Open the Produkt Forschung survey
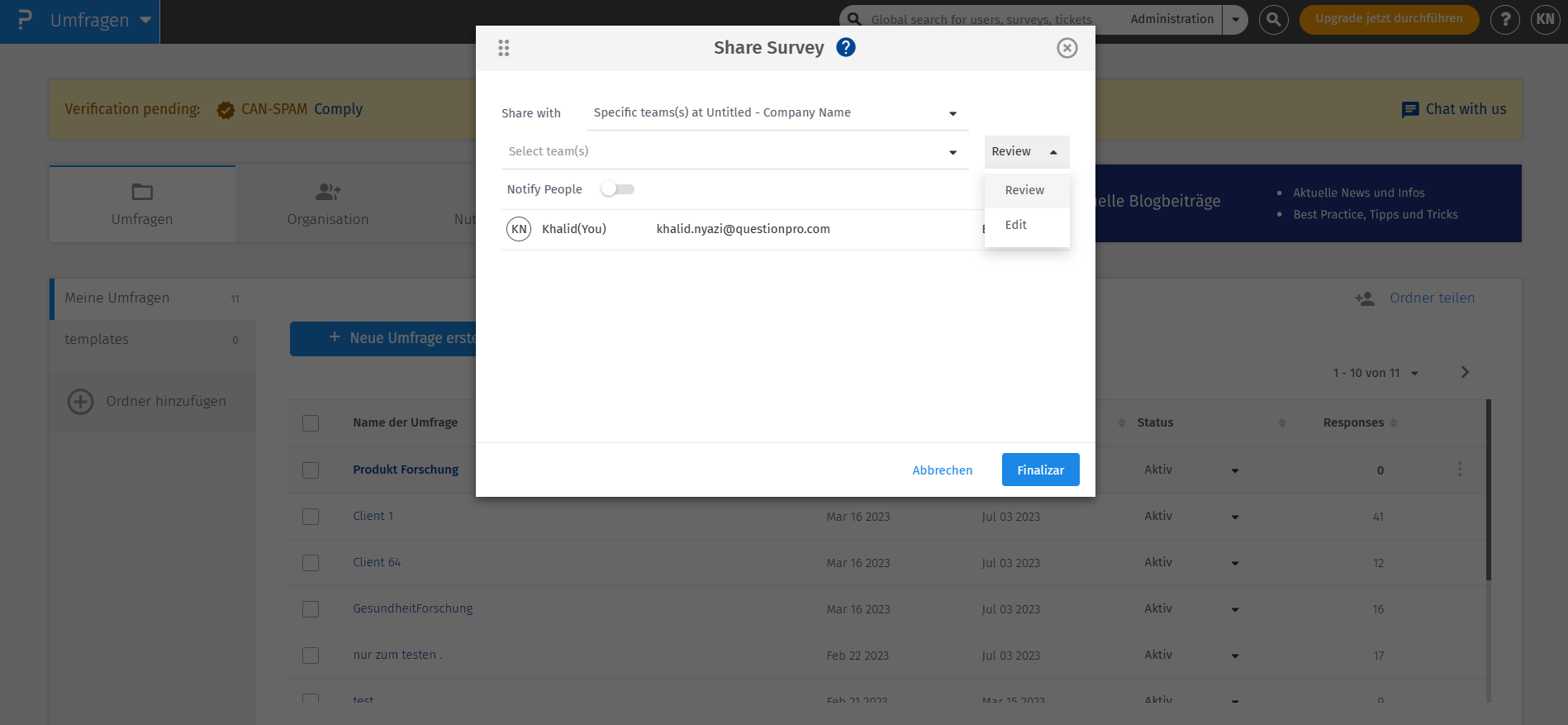Viewport: 1568px width, 725px height. click(406, 470)
